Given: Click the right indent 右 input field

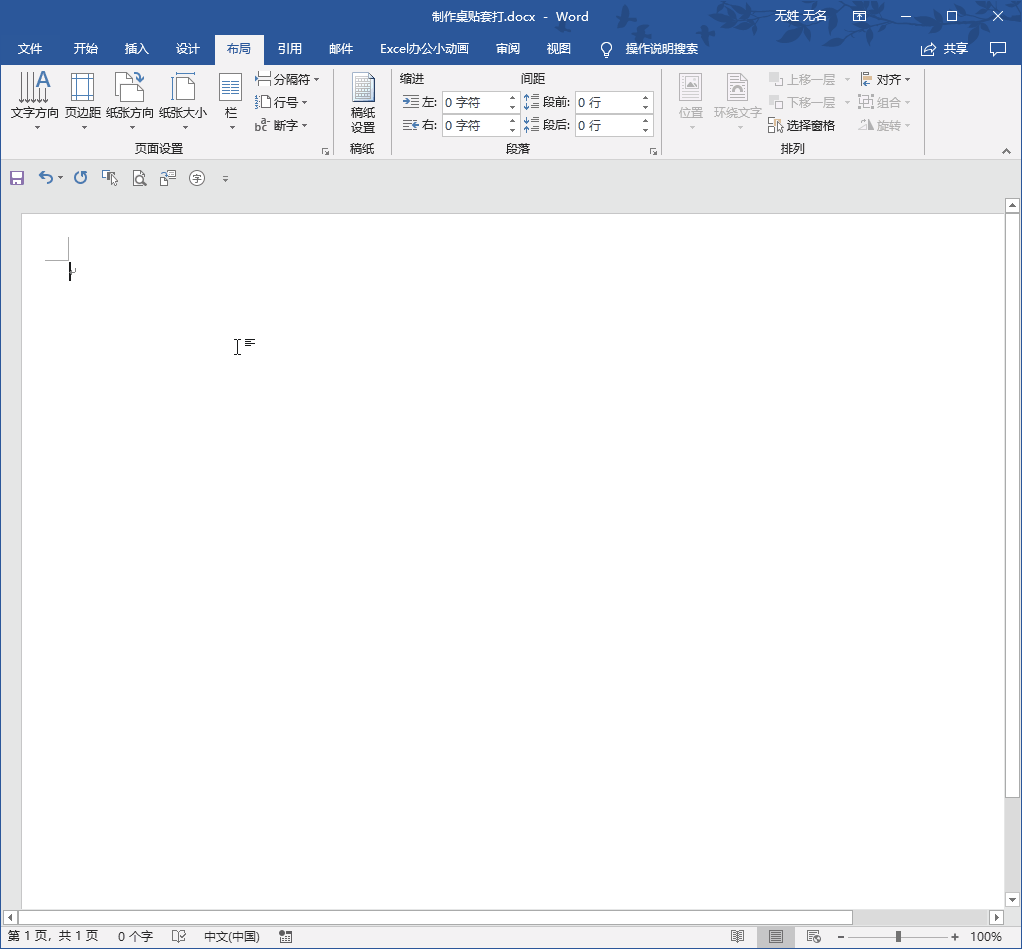Looking at the screenshot, I should point(474,125).
